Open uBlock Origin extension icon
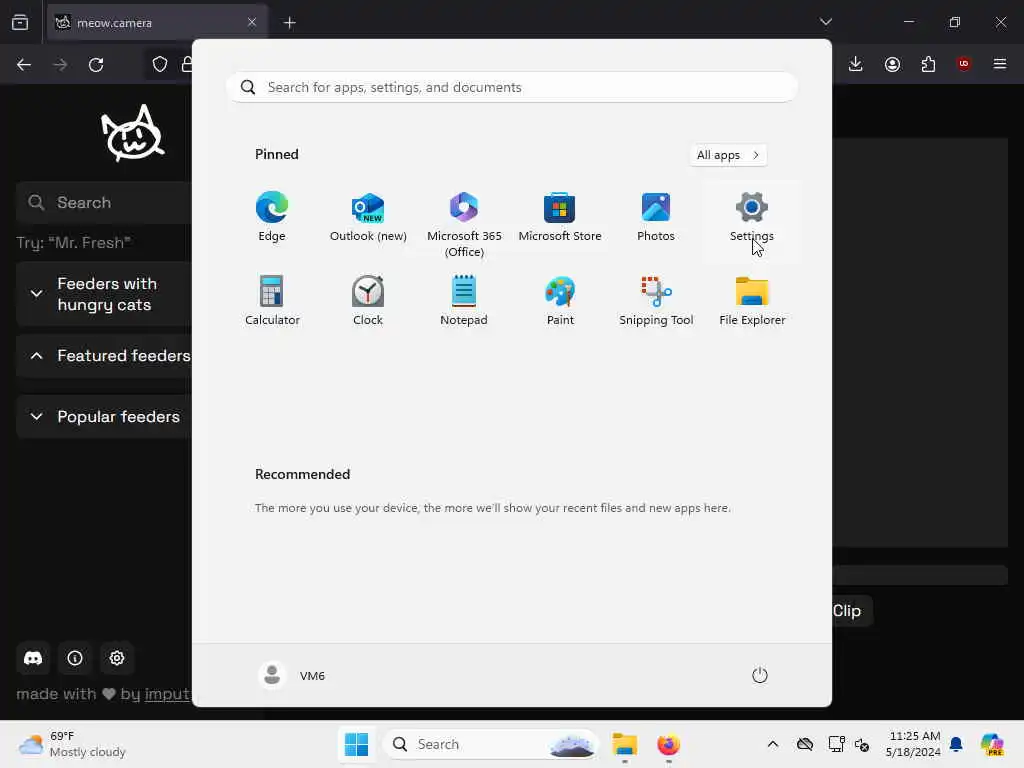The image size is (1024, 768). click(x=964, y=64)
